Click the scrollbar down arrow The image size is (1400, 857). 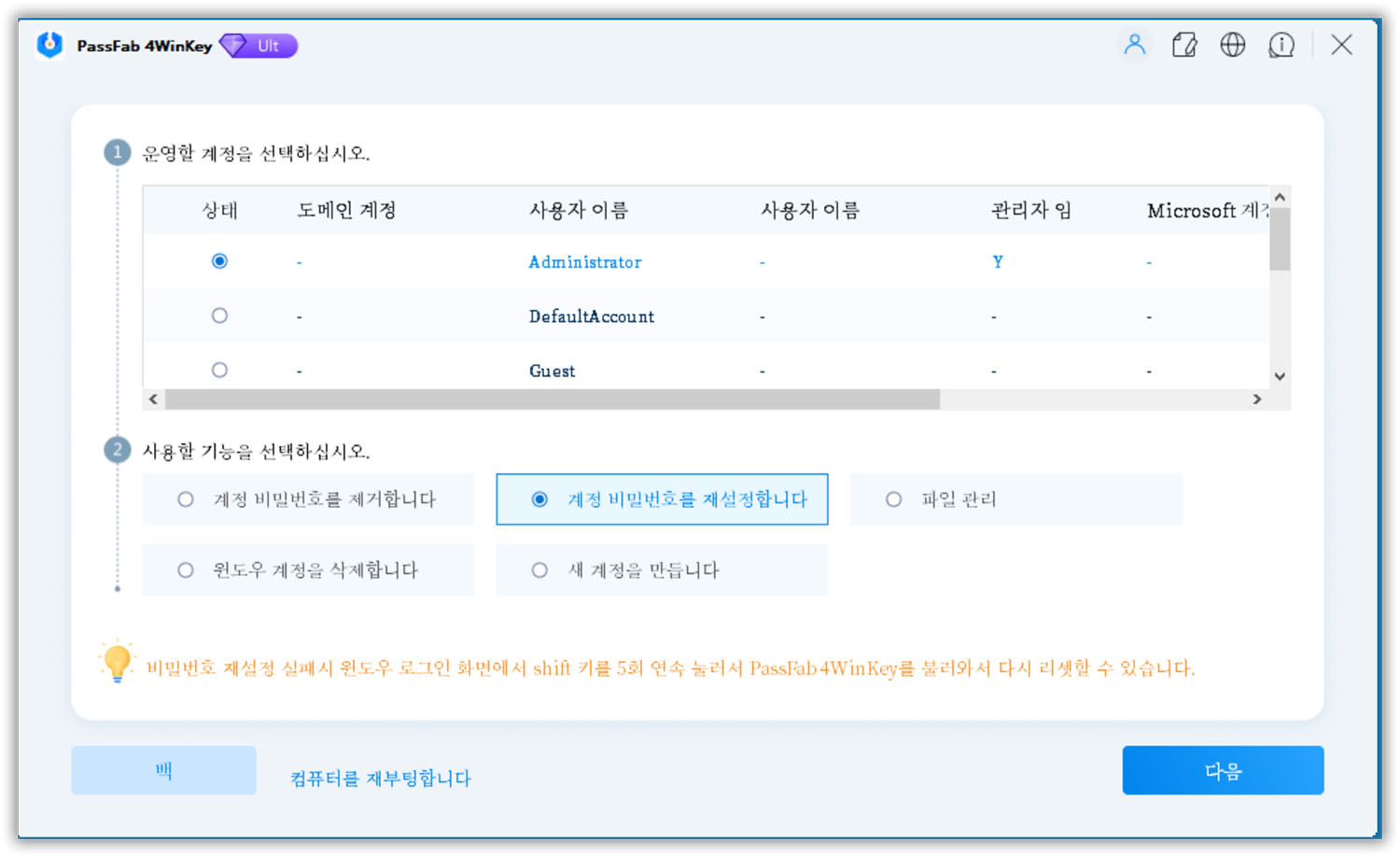1280,376
